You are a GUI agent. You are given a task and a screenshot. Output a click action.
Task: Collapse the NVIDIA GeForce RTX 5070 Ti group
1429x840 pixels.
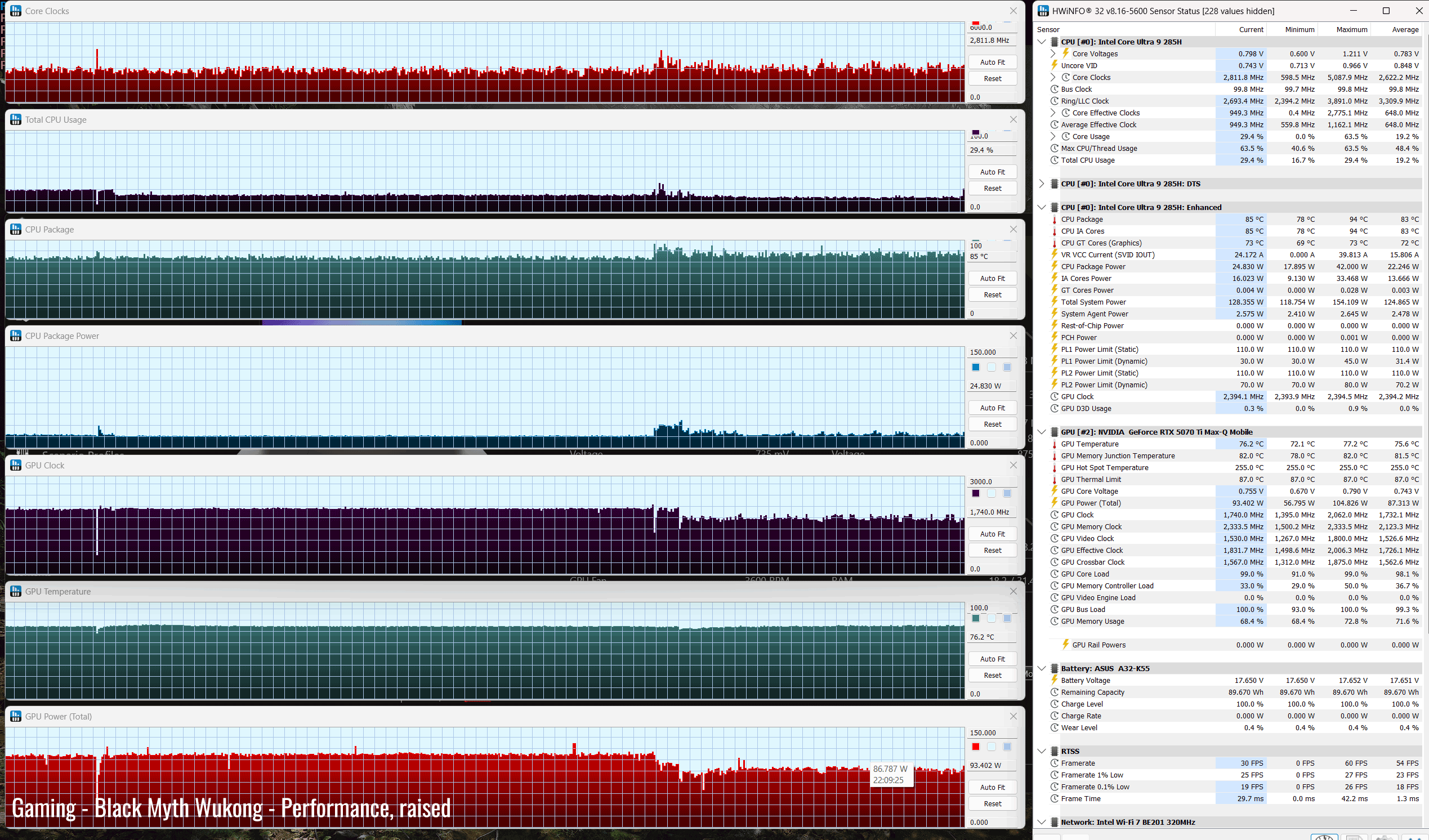(x=1041, y=432)
